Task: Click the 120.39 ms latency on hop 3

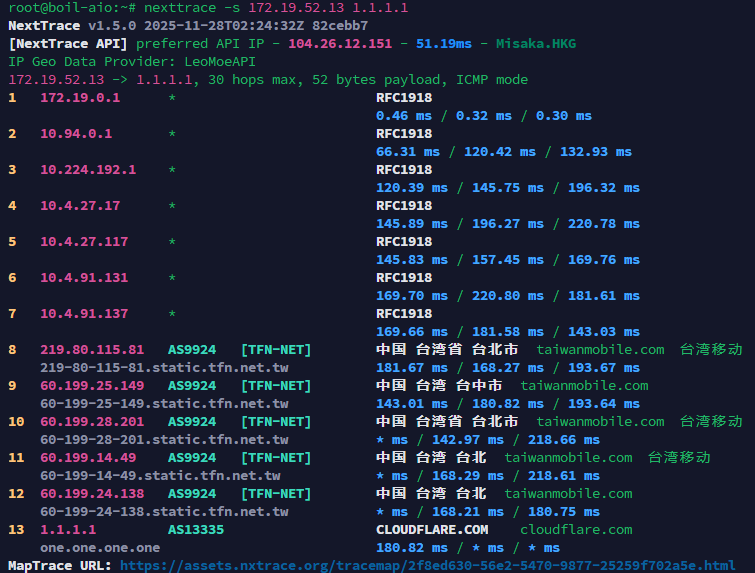Action: [412, 188]
